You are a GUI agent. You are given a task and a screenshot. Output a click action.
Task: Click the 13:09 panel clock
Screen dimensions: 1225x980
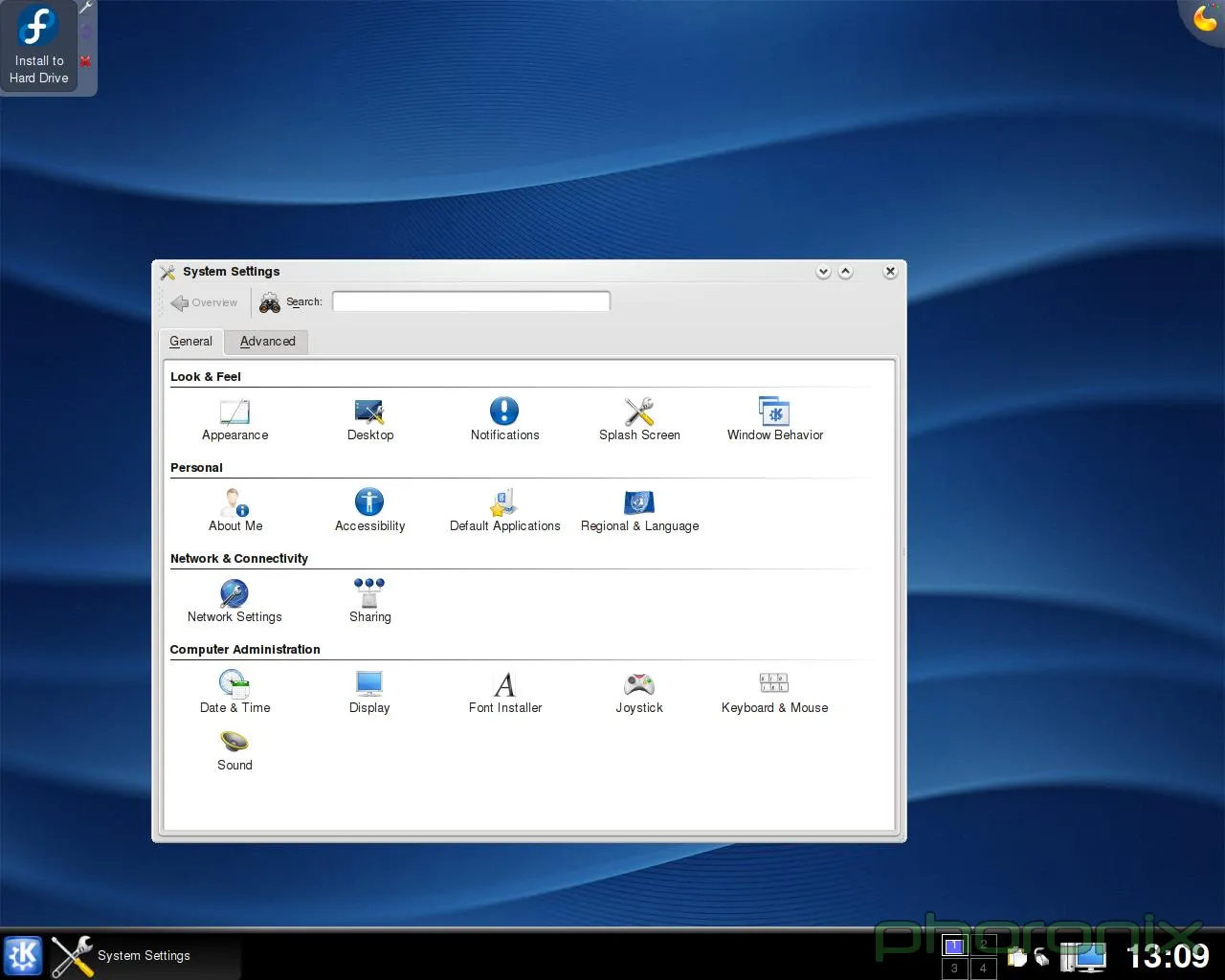point(1168,955)
